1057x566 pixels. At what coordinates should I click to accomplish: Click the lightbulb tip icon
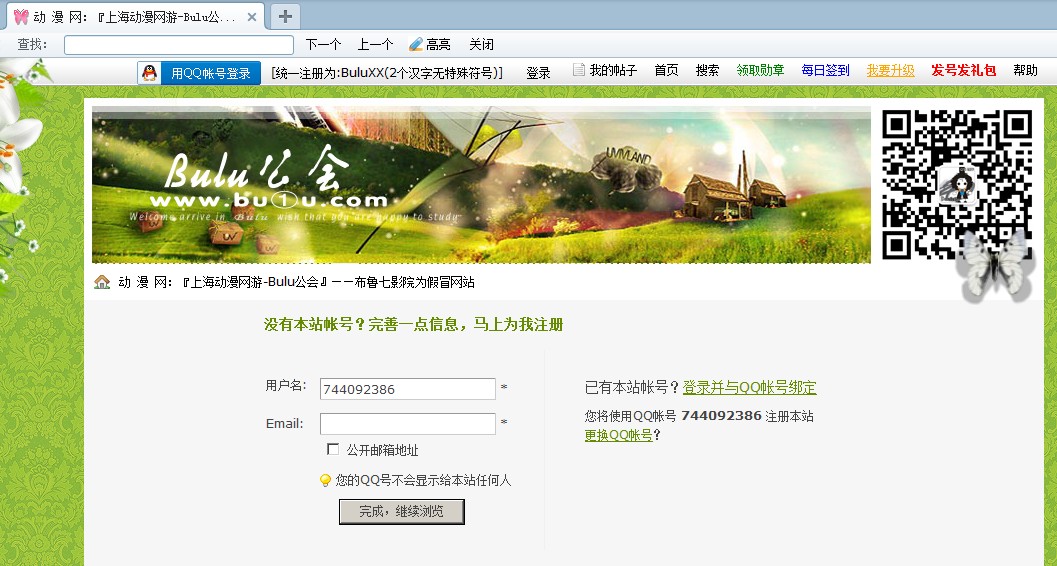click(x=325, y=480)
